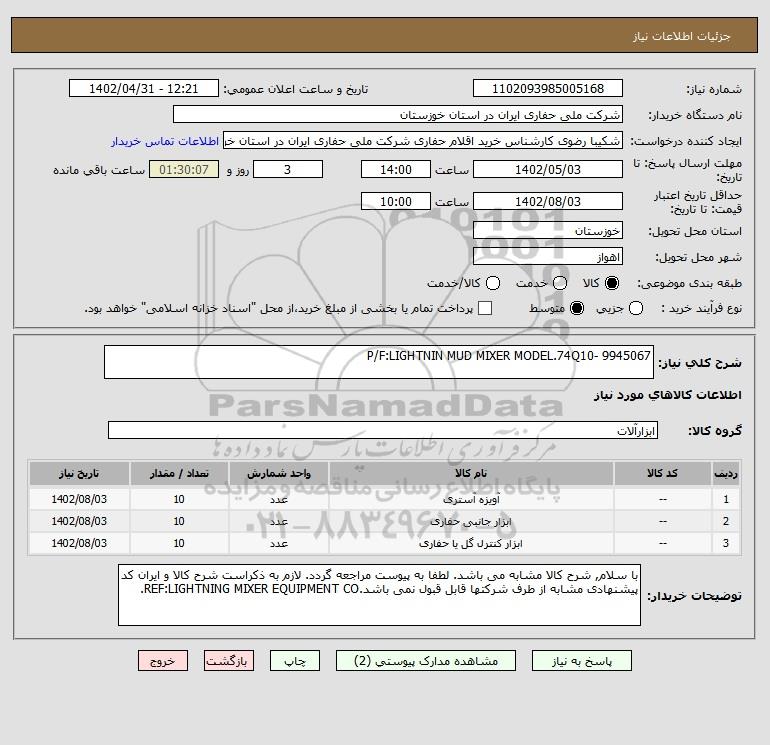Click the deadline time field 14:00
Viewport: 770px width, 745px height.
point(396,170)
